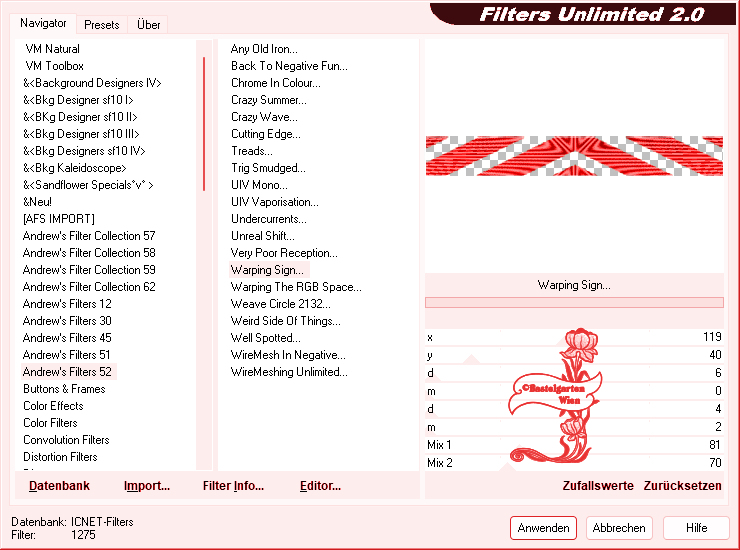740x550 pixels.
Task: Select Andrew's Filter Collection 57
Action: [89, 236]
